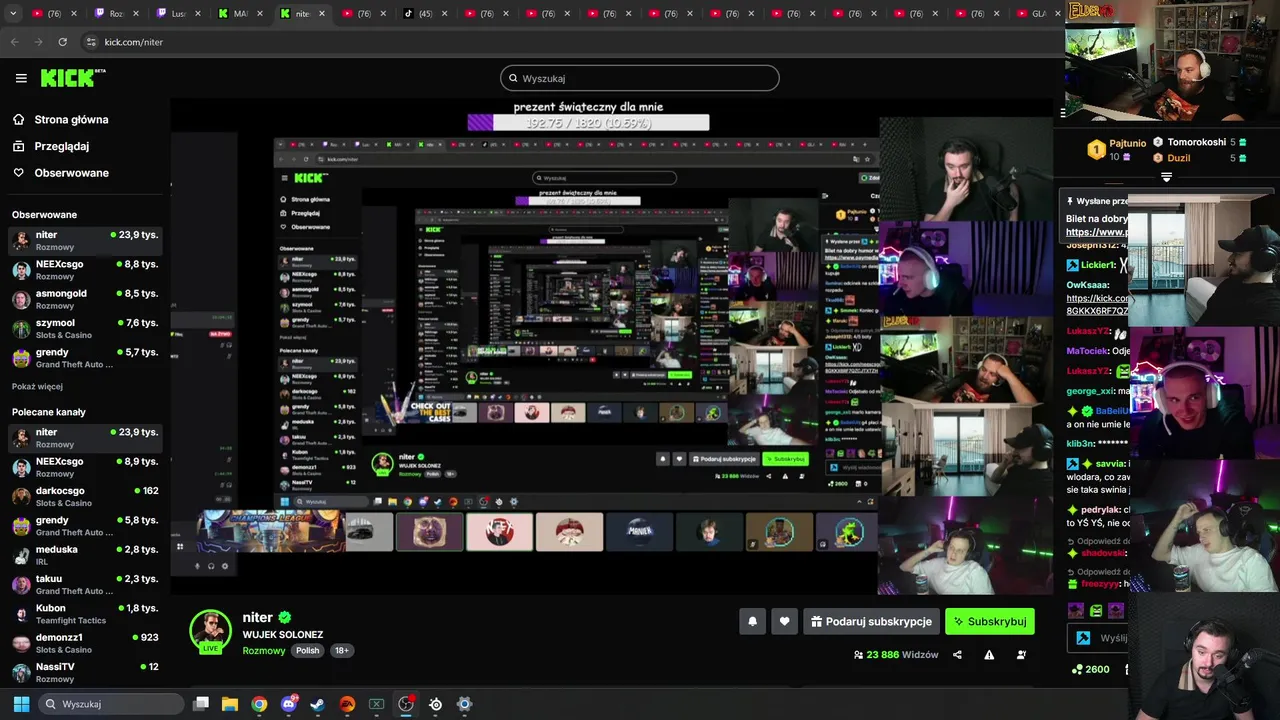Click the pinned message pin icon
The image size is (1280, 720).
[1069, 201]
